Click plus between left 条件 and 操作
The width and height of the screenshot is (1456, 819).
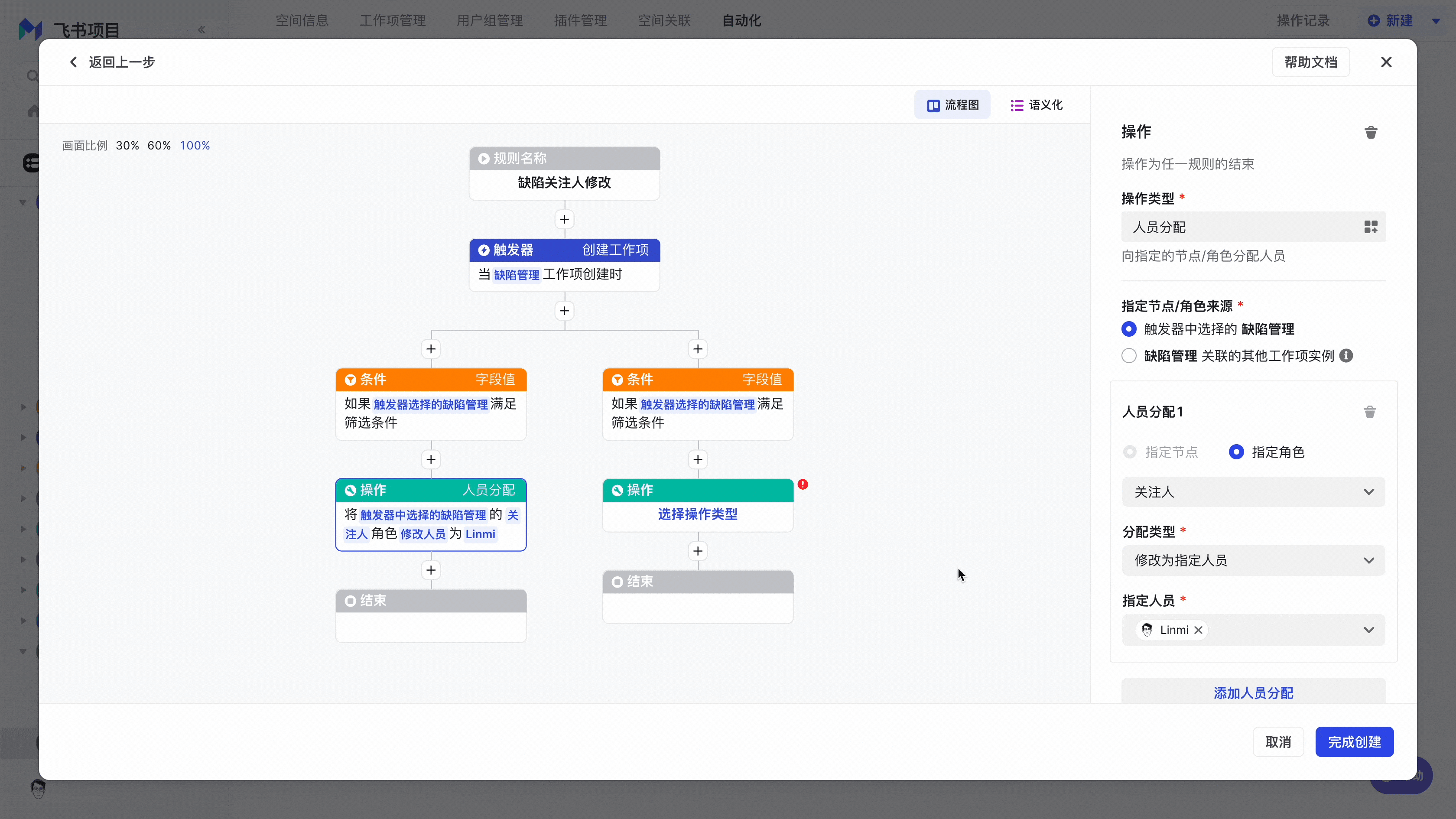click(431, 459)
